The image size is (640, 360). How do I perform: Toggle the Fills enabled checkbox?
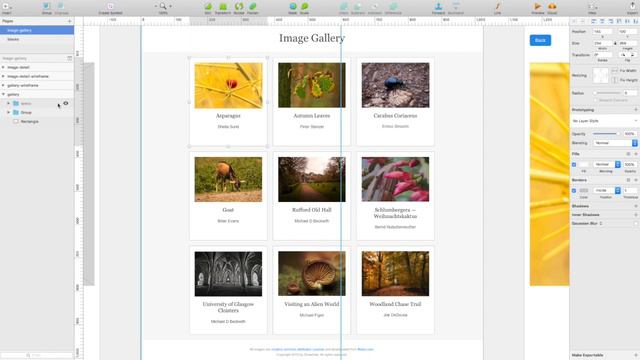pyautogui.click(x=574, y=164)
